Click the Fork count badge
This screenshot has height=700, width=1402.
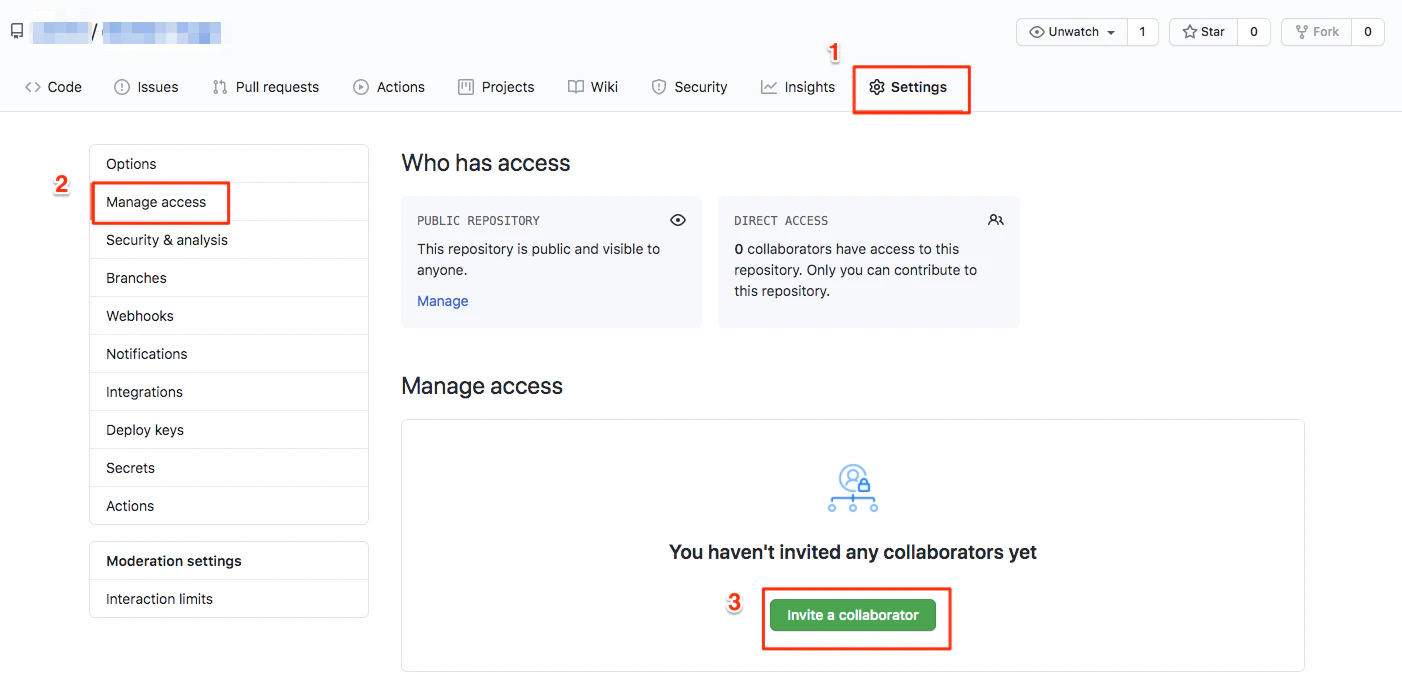point(1367,32)
